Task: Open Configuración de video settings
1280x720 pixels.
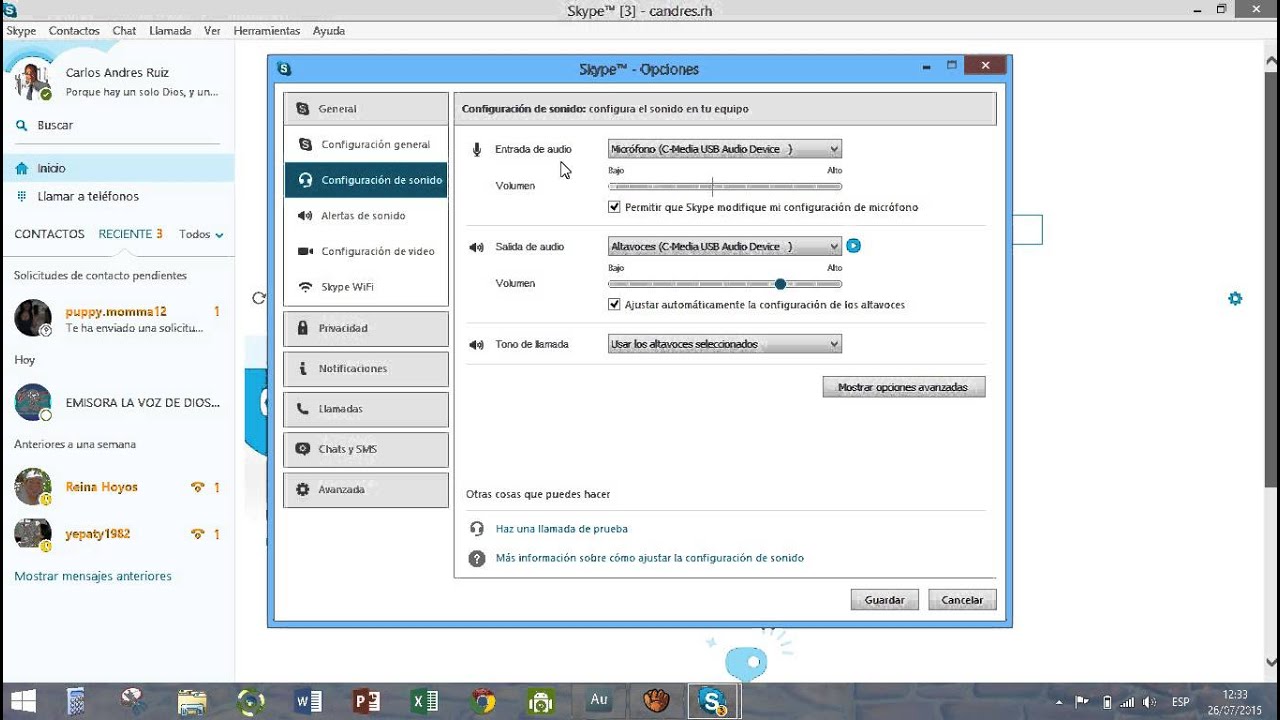Action: click(366, 251)
